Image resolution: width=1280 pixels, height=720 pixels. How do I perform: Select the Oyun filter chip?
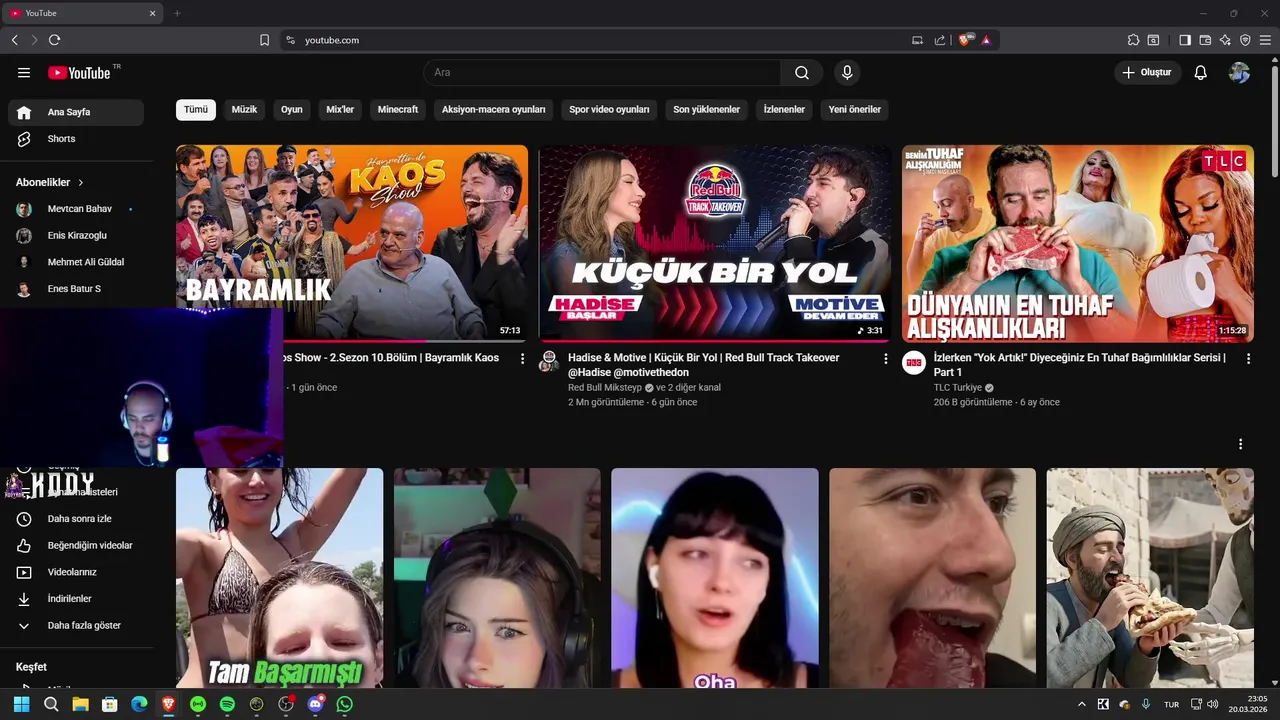tap(292, 110)
